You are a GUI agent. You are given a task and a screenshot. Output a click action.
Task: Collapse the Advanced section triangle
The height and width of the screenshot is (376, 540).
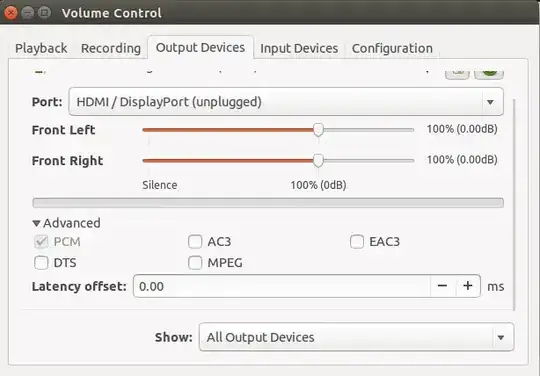coord(36,223)
